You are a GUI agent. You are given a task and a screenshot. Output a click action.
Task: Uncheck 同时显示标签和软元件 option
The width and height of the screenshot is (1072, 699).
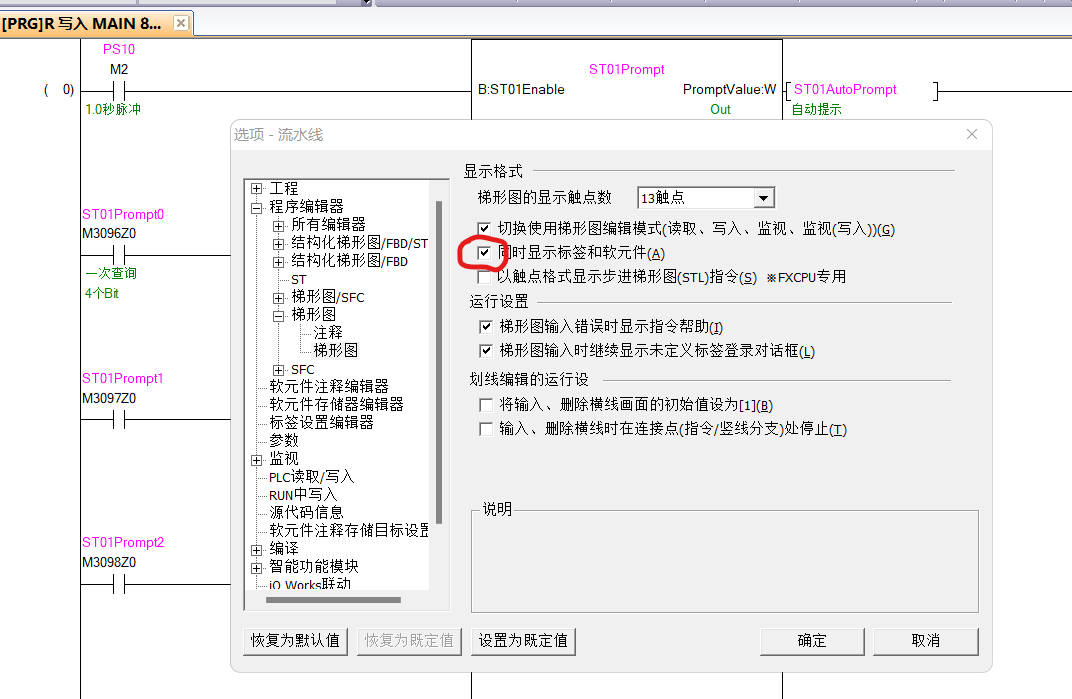[485, 254]
